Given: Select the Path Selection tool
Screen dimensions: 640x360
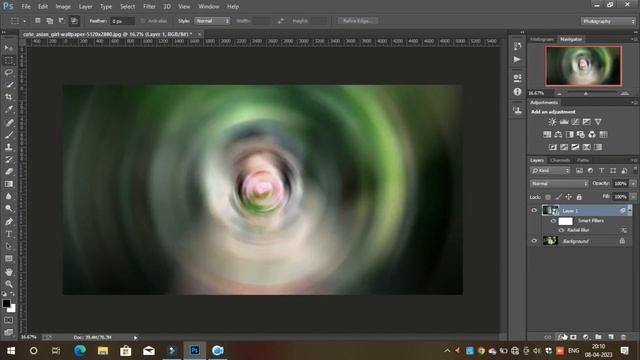Looking at the screenshot, I should [x=9, y=246].
